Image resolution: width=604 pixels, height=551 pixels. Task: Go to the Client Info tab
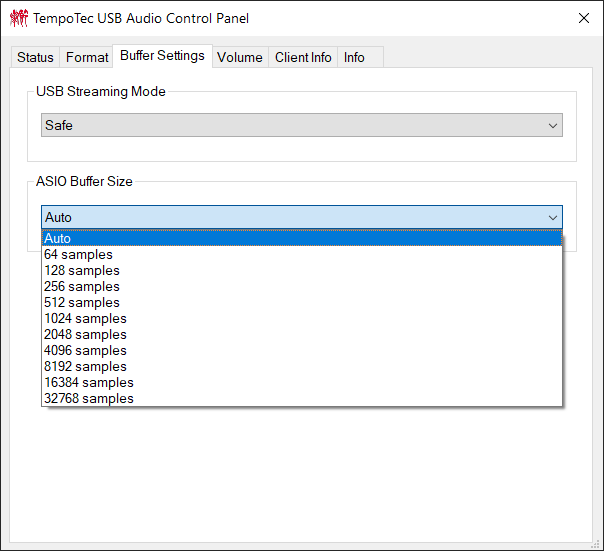coord(303,58)
